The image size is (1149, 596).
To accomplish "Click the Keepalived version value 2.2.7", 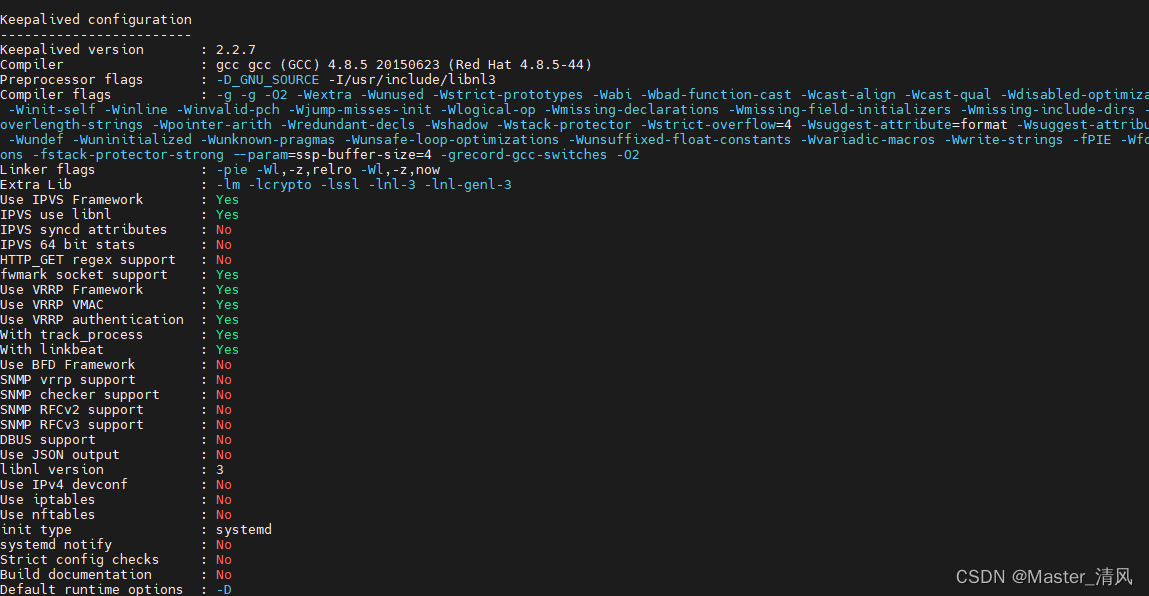I will 236,49.
